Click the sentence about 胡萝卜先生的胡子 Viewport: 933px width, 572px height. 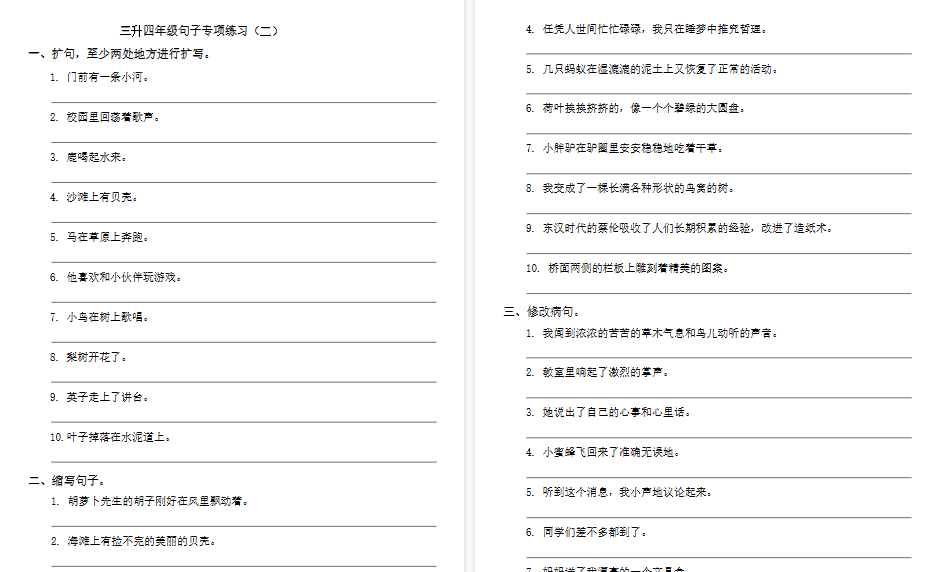[x=157, y=501]
